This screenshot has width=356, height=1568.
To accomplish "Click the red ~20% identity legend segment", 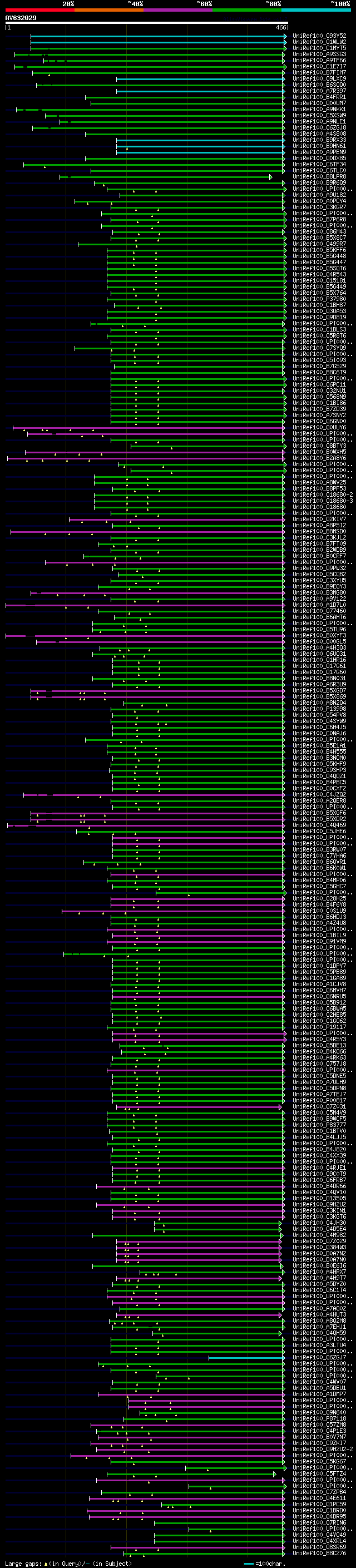I will tap(39, 10).
